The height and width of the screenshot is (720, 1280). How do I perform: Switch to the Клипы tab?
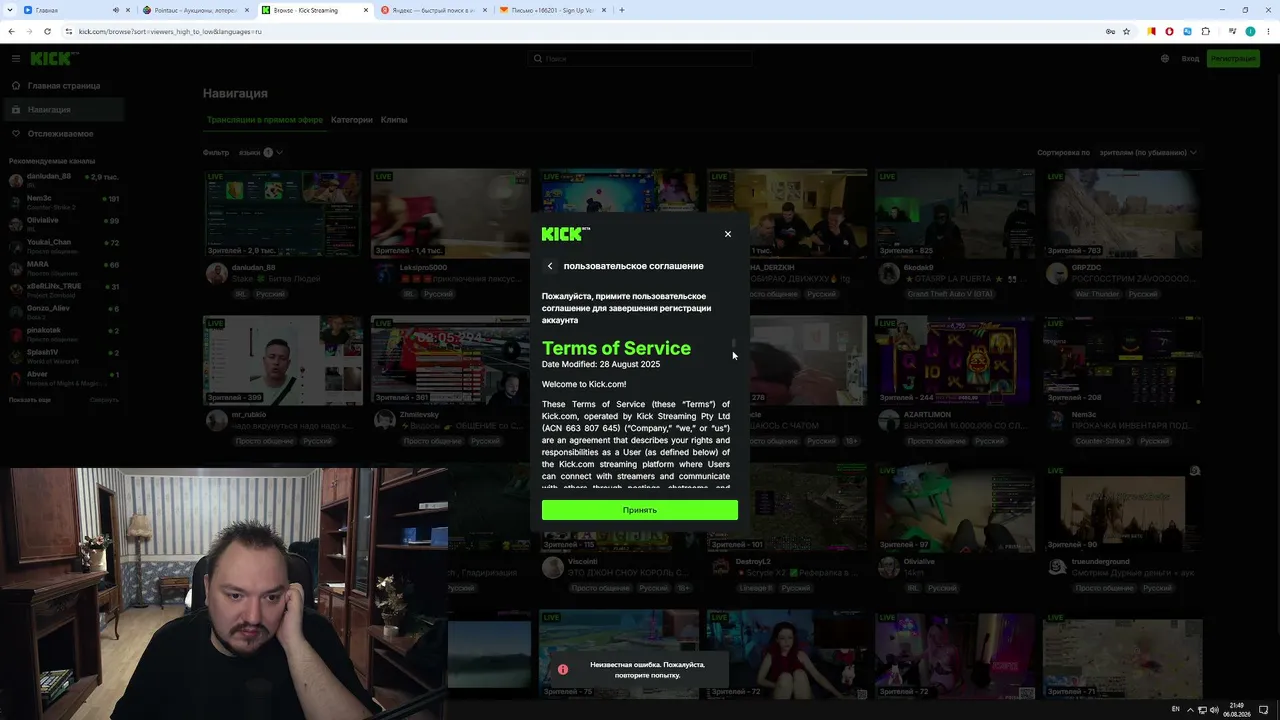point(394,120)
